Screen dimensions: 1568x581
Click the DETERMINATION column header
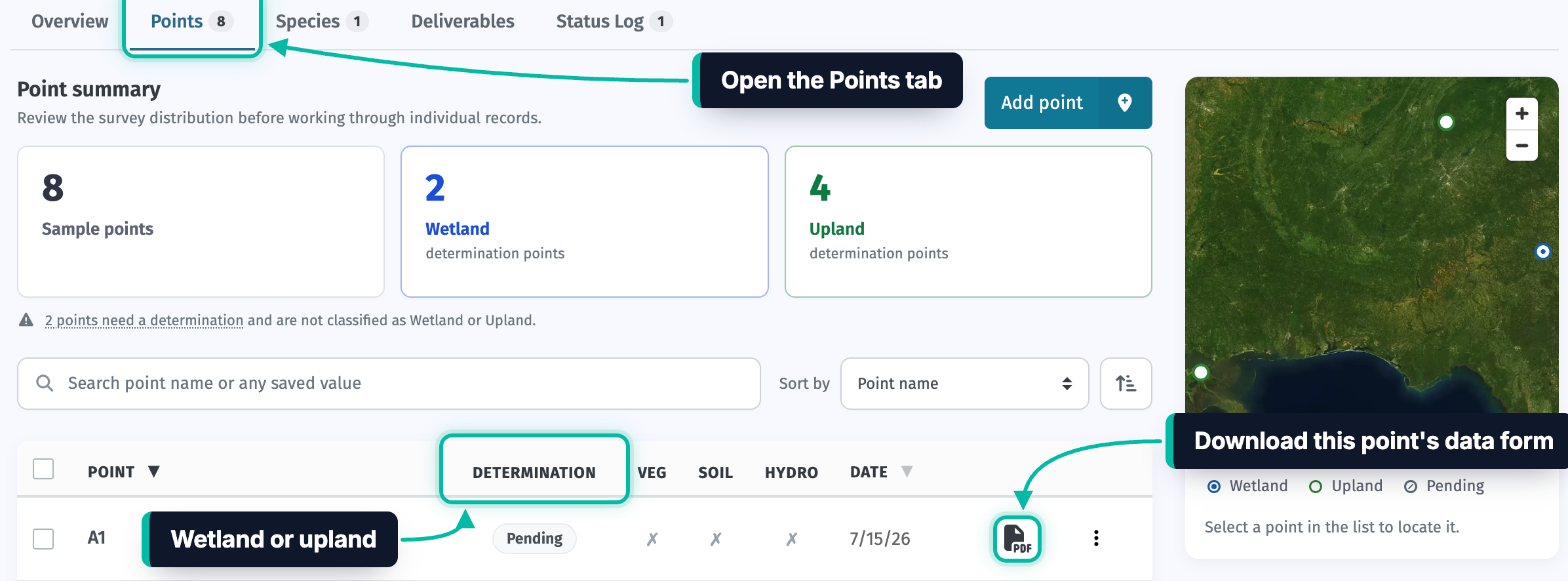[x=534, y=472]
